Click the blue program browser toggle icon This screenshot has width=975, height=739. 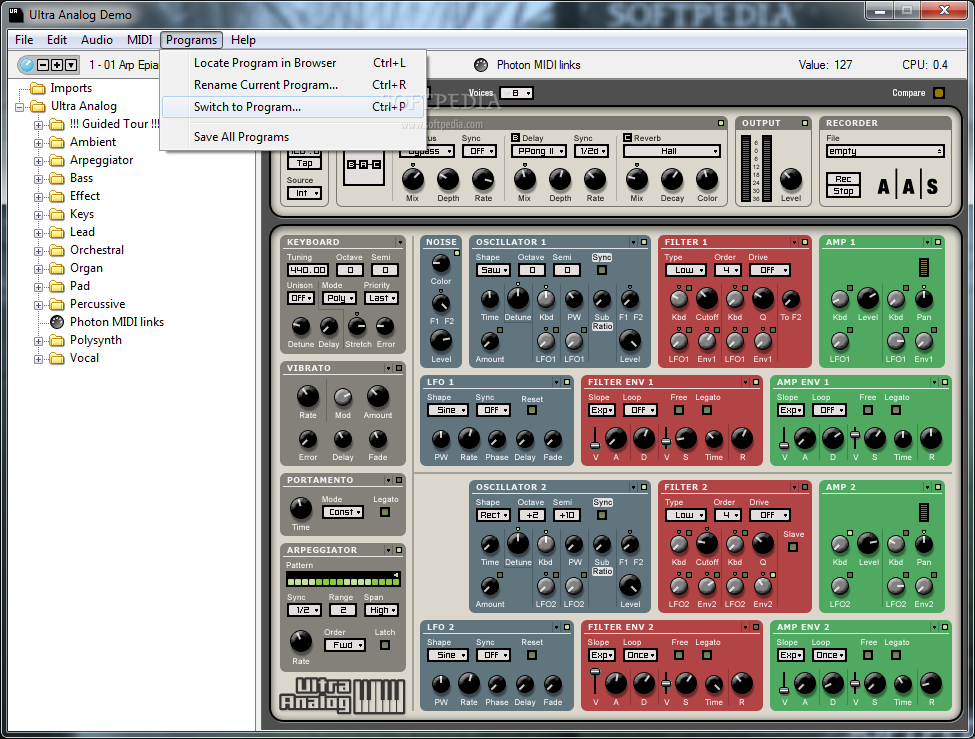[x=26, y=64]
